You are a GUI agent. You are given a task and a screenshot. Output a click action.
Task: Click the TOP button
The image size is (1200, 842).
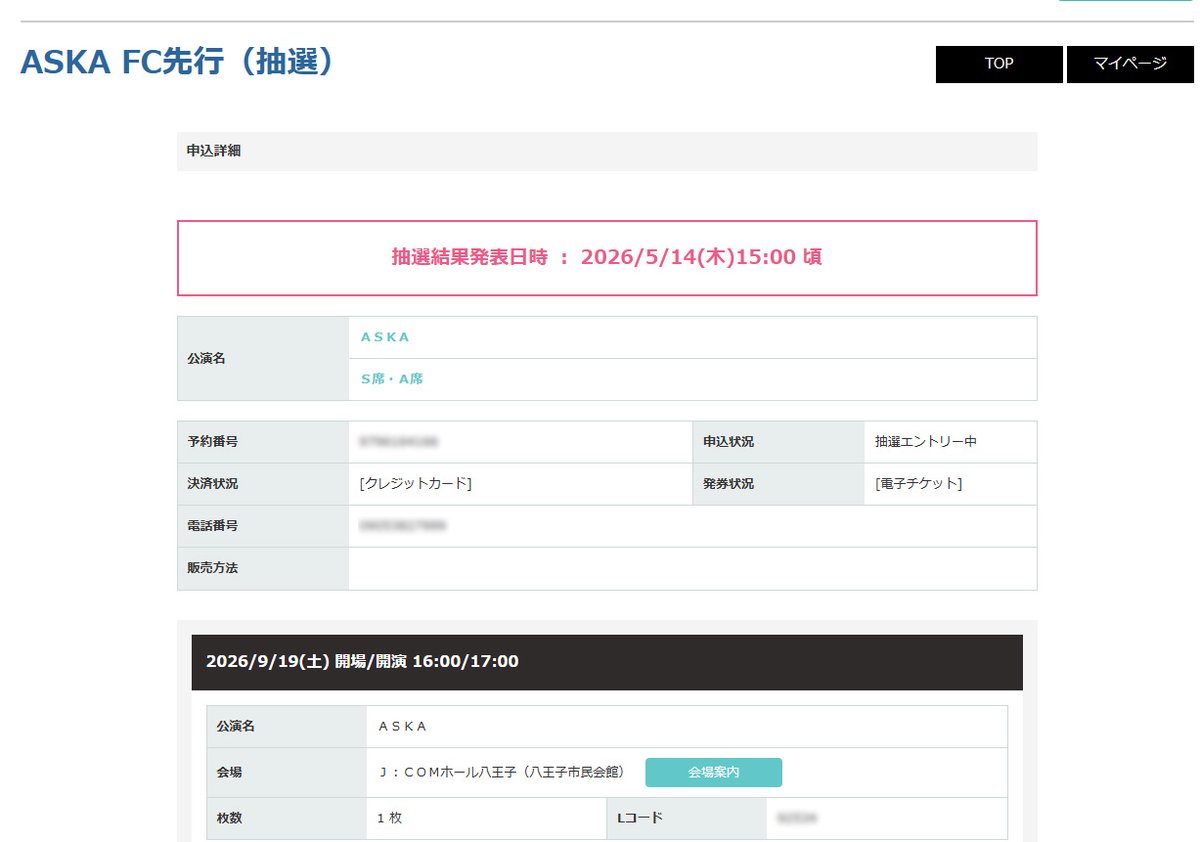click(x=999, y=64)
